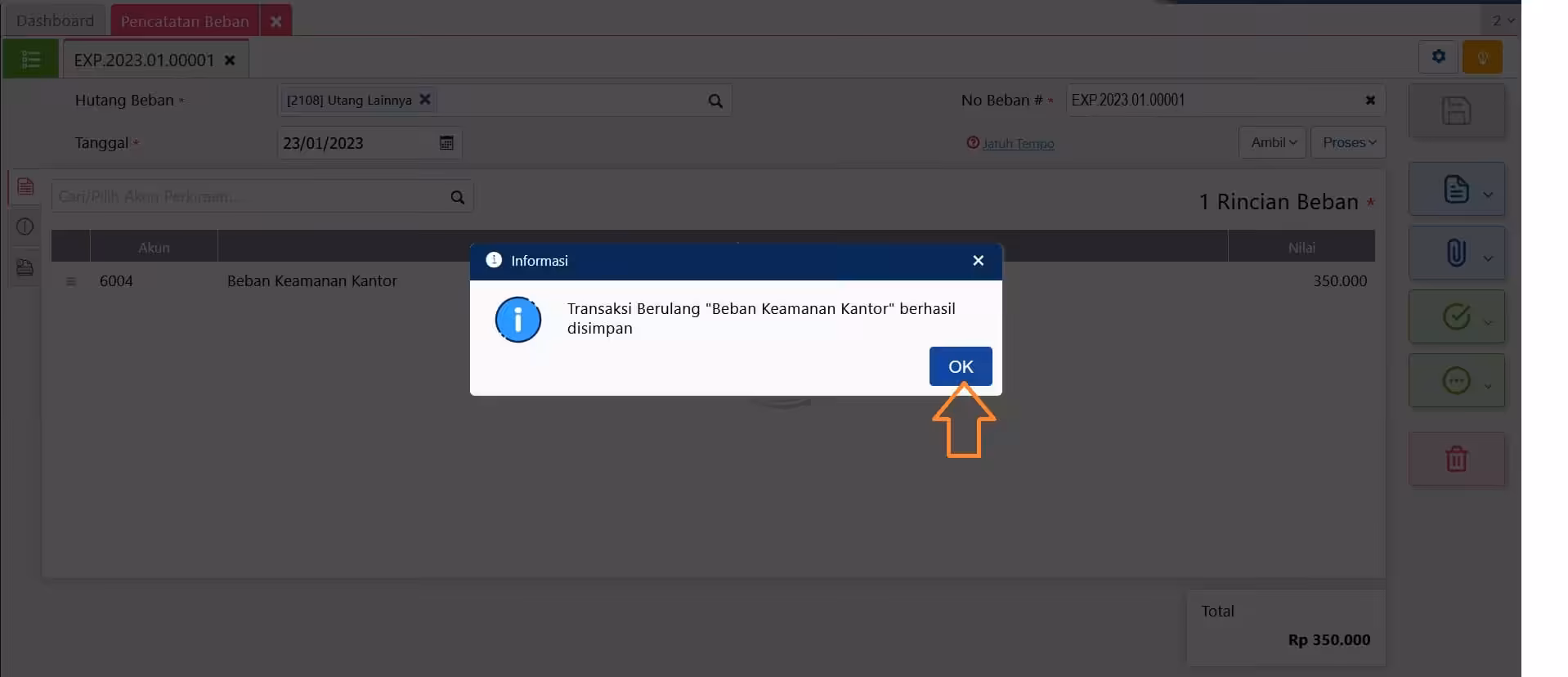Click the green checkmark circle icon
This screenshot has height=677, width=1568.
pyautogui.click(x=1456, y=316)
